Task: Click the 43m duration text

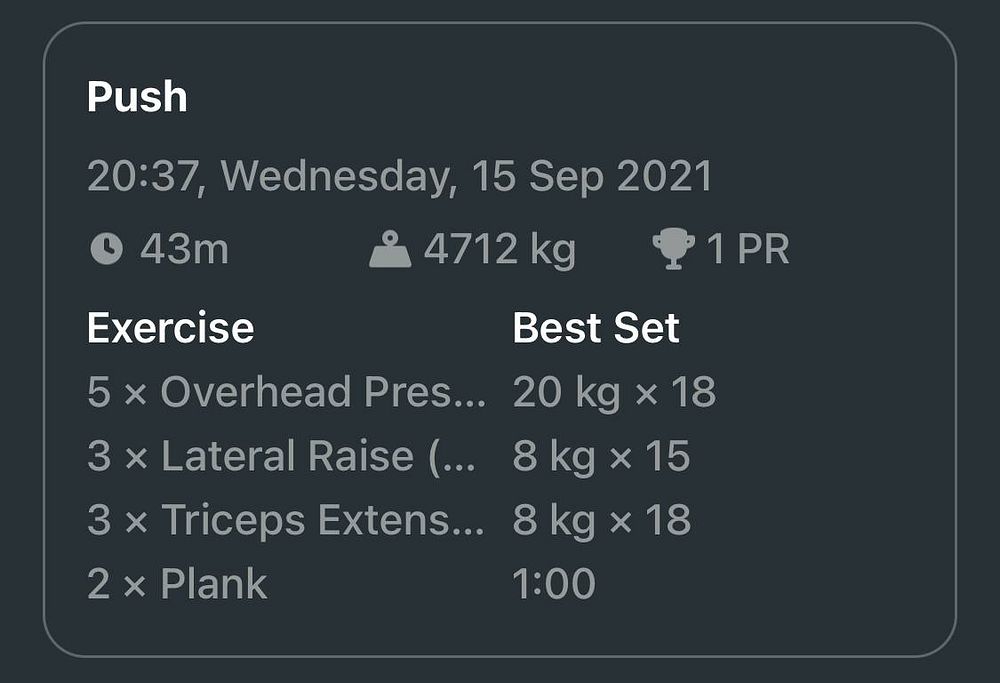Action: click(x=184, y=249)
